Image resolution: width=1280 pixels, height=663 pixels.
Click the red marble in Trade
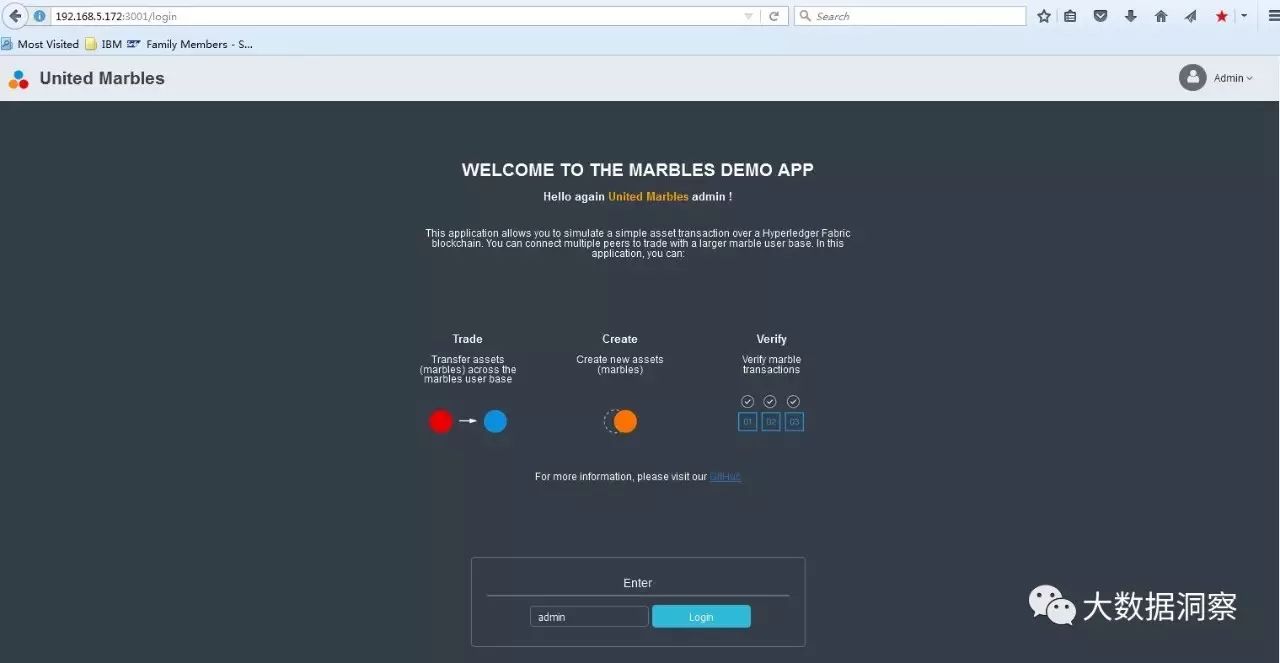coord(441,422)
